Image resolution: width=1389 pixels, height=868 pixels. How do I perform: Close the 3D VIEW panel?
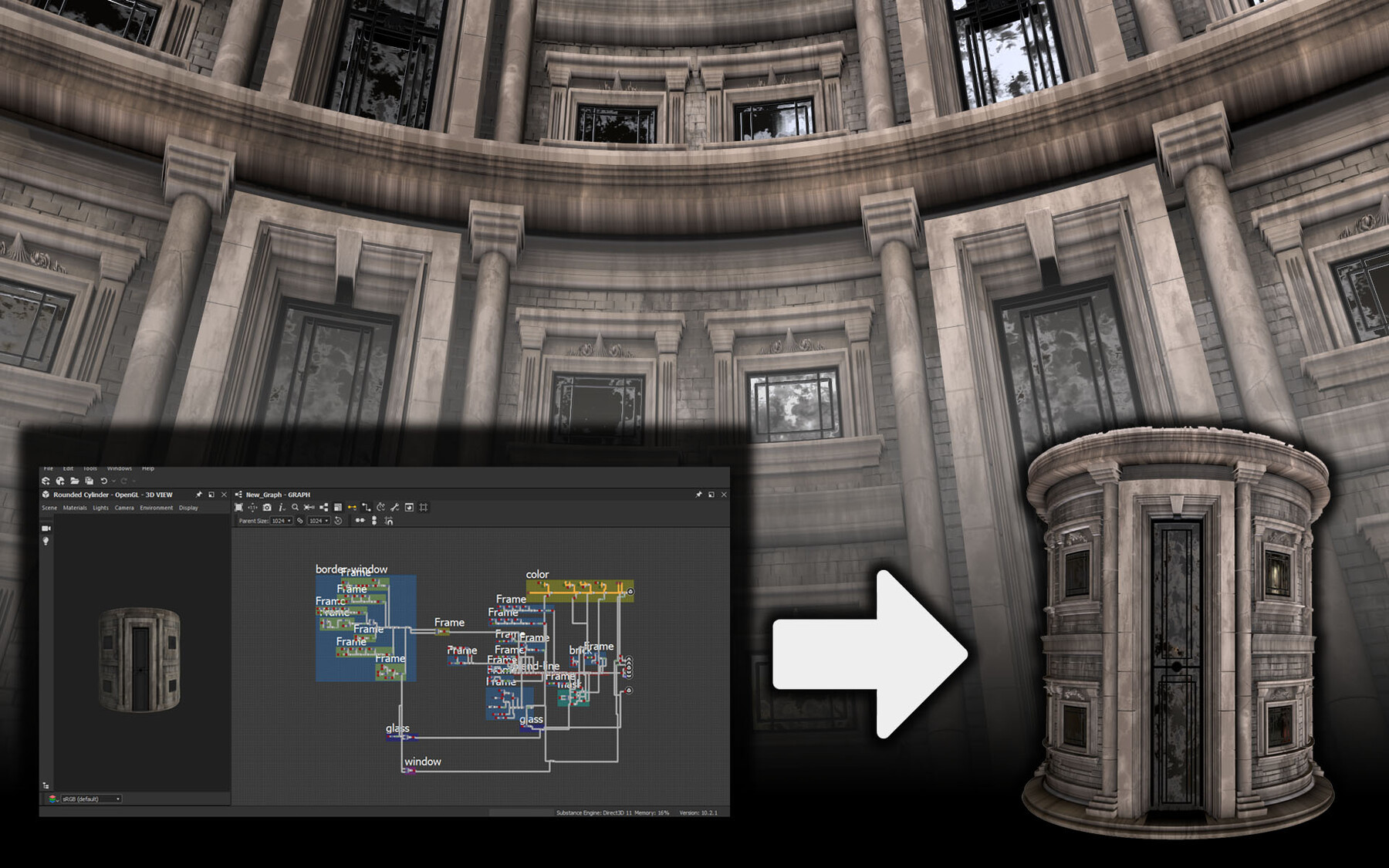(x=224, y=495)
